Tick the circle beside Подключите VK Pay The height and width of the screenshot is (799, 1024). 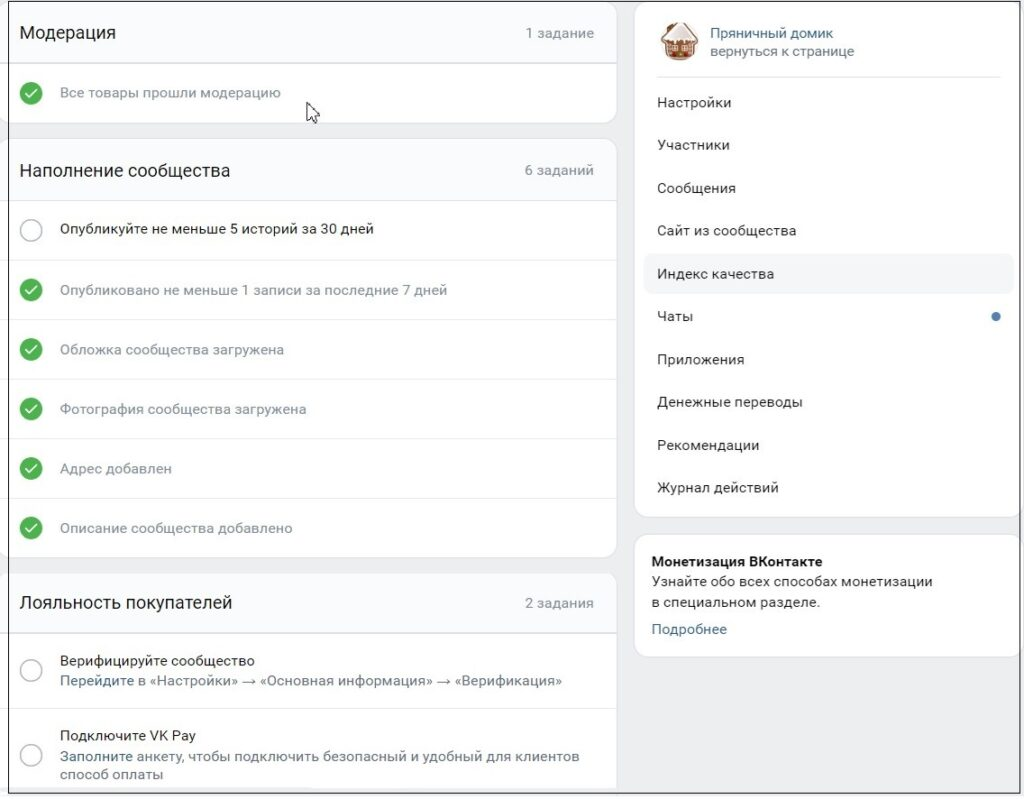click(31, 755)
